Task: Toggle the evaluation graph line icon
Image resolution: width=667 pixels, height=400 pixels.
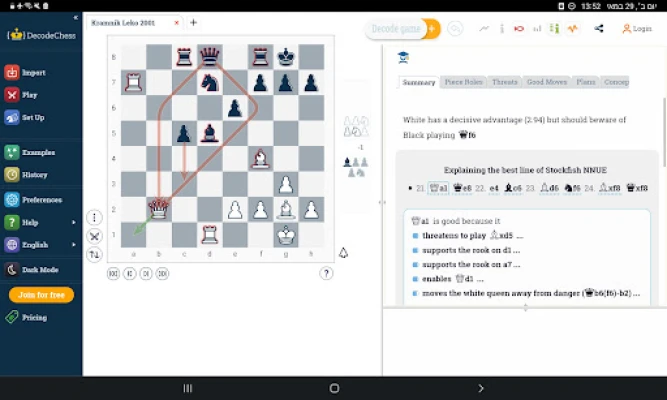Action: pyautogui.click(x=484, y=28)
